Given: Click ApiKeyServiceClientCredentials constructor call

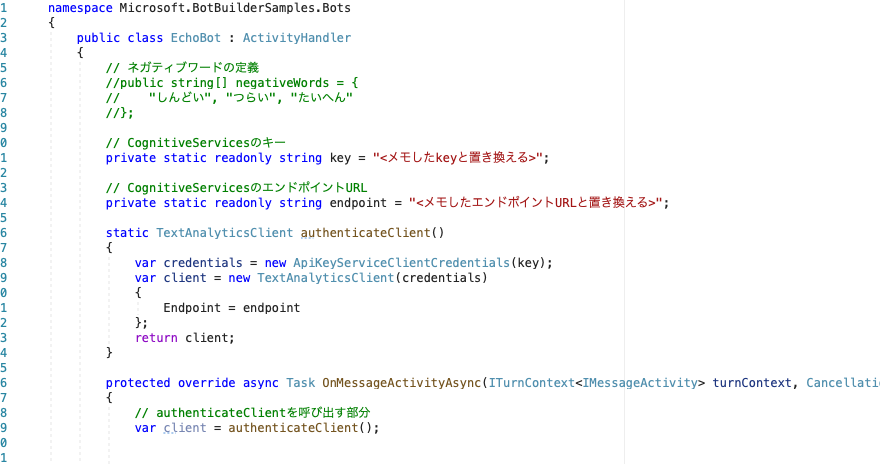Looking at the screenshot, I should [401, 263].
